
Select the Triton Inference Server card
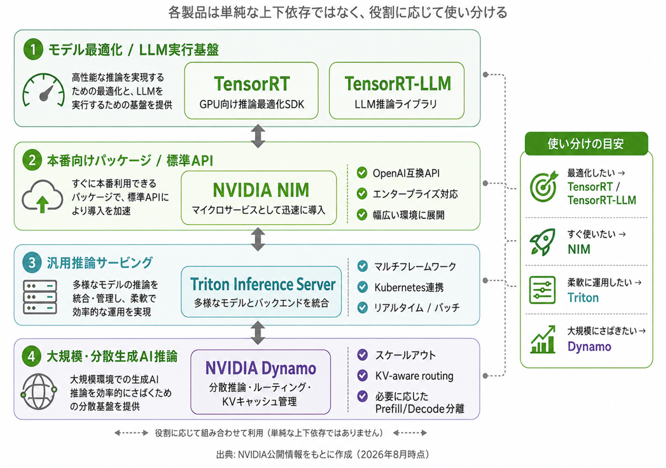(x=261, y=292)
